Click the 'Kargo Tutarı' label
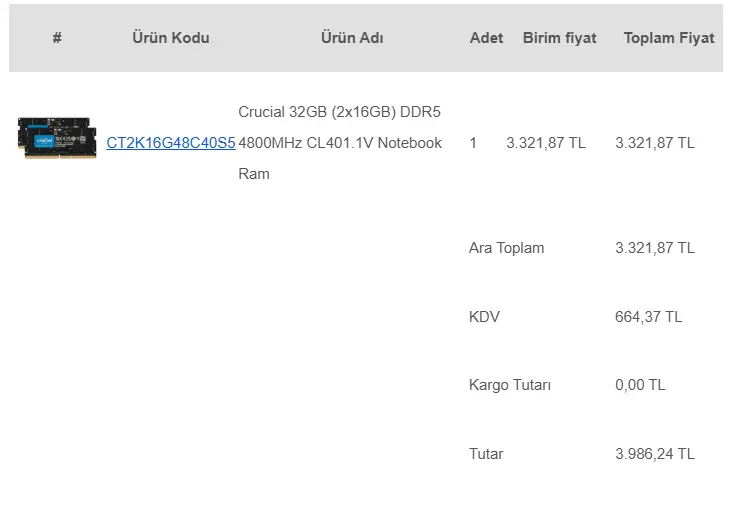 pos(510,385)
